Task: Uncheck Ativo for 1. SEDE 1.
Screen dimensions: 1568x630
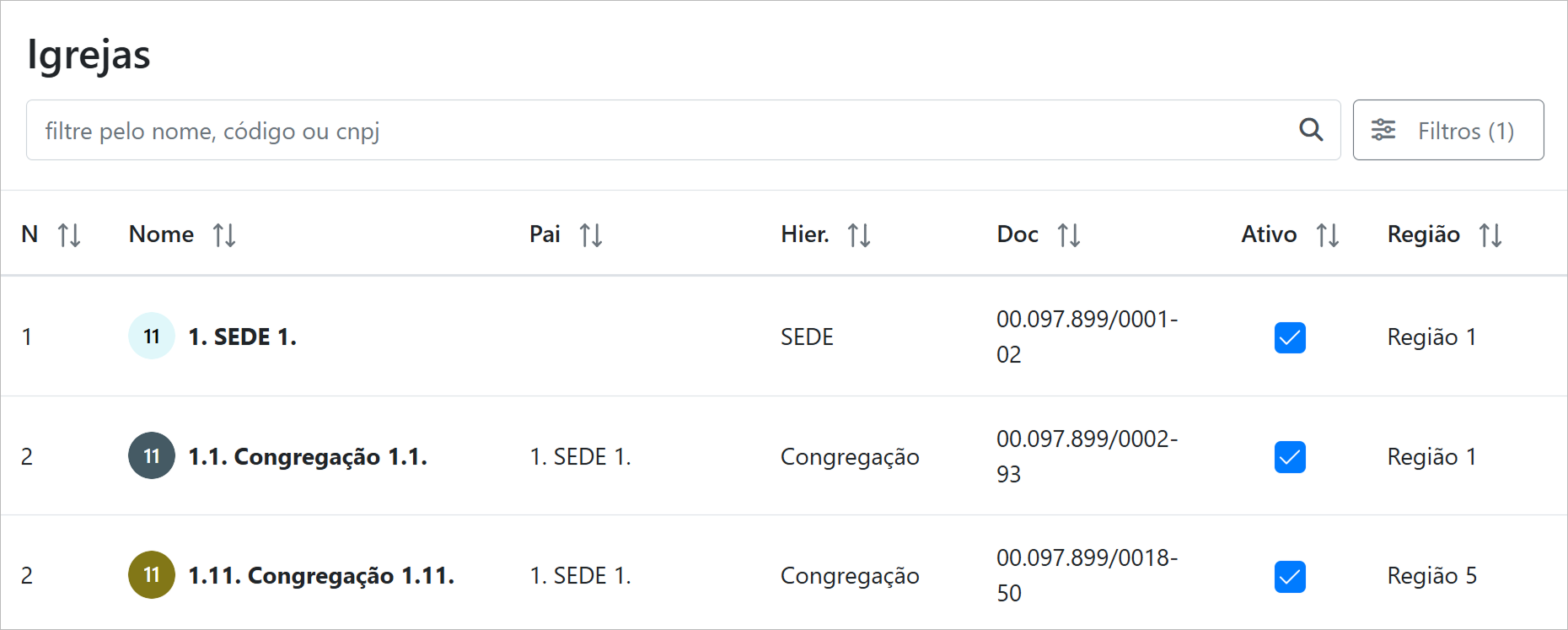Action: click(x=1290, y=337)
